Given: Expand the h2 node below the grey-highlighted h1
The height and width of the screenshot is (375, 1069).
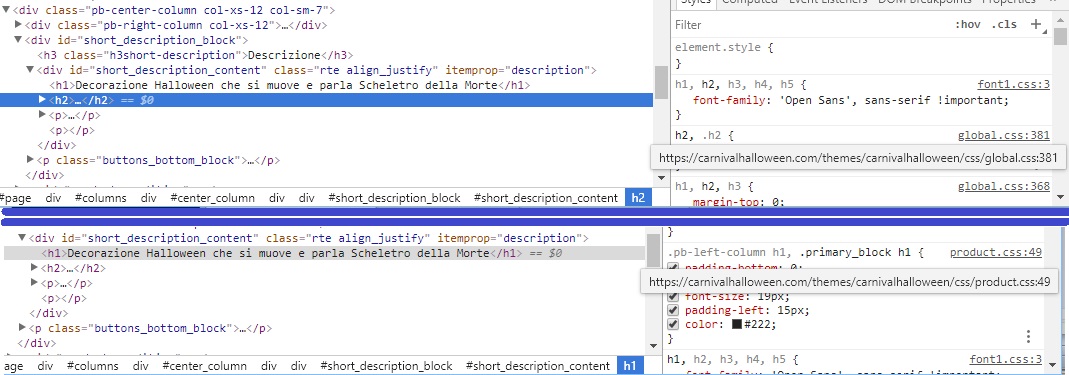Looking at the screenshot, I should [35, 268].
